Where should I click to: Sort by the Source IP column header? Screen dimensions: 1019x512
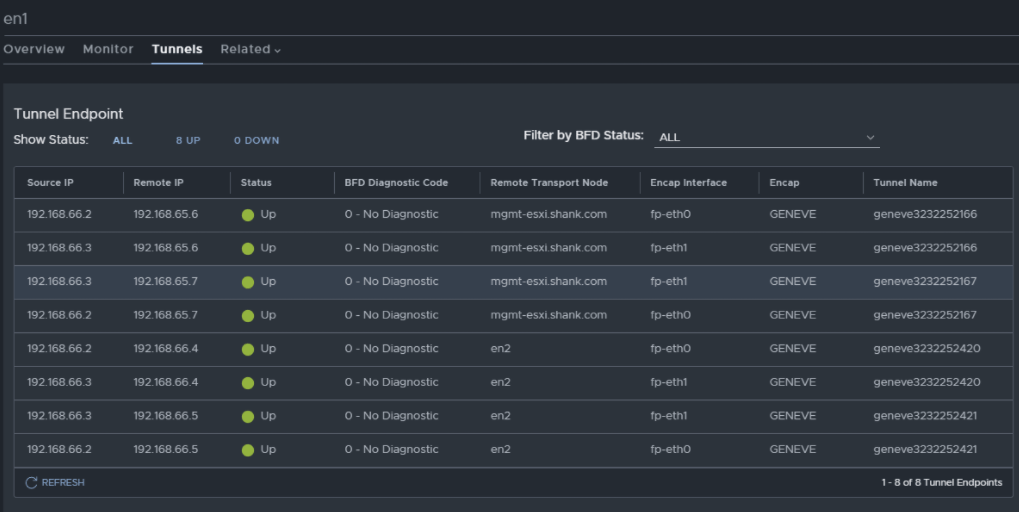[x=50, y=183]
